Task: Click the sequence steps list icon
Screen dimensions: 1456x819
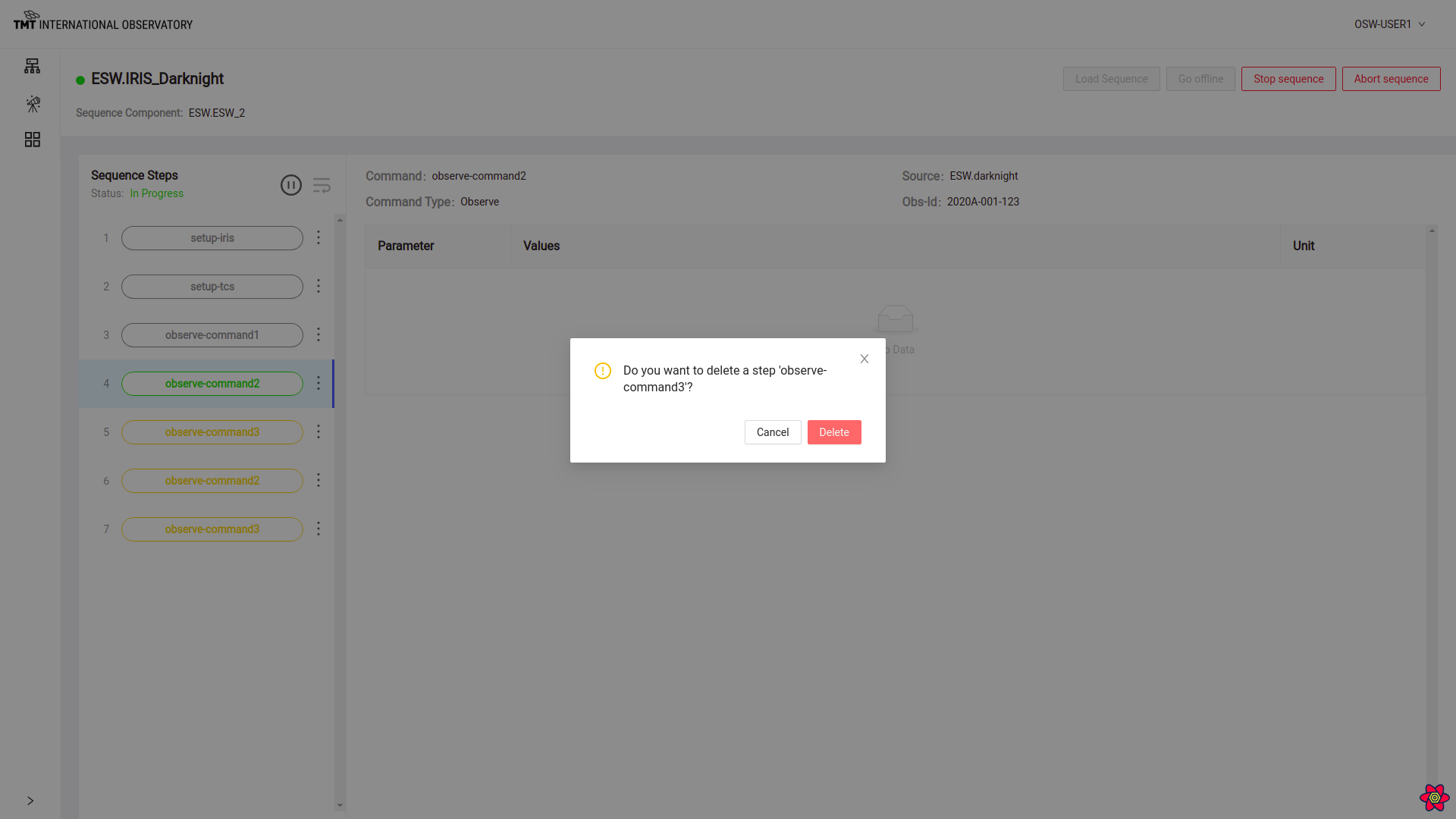Action: click(x=322, y=185)
